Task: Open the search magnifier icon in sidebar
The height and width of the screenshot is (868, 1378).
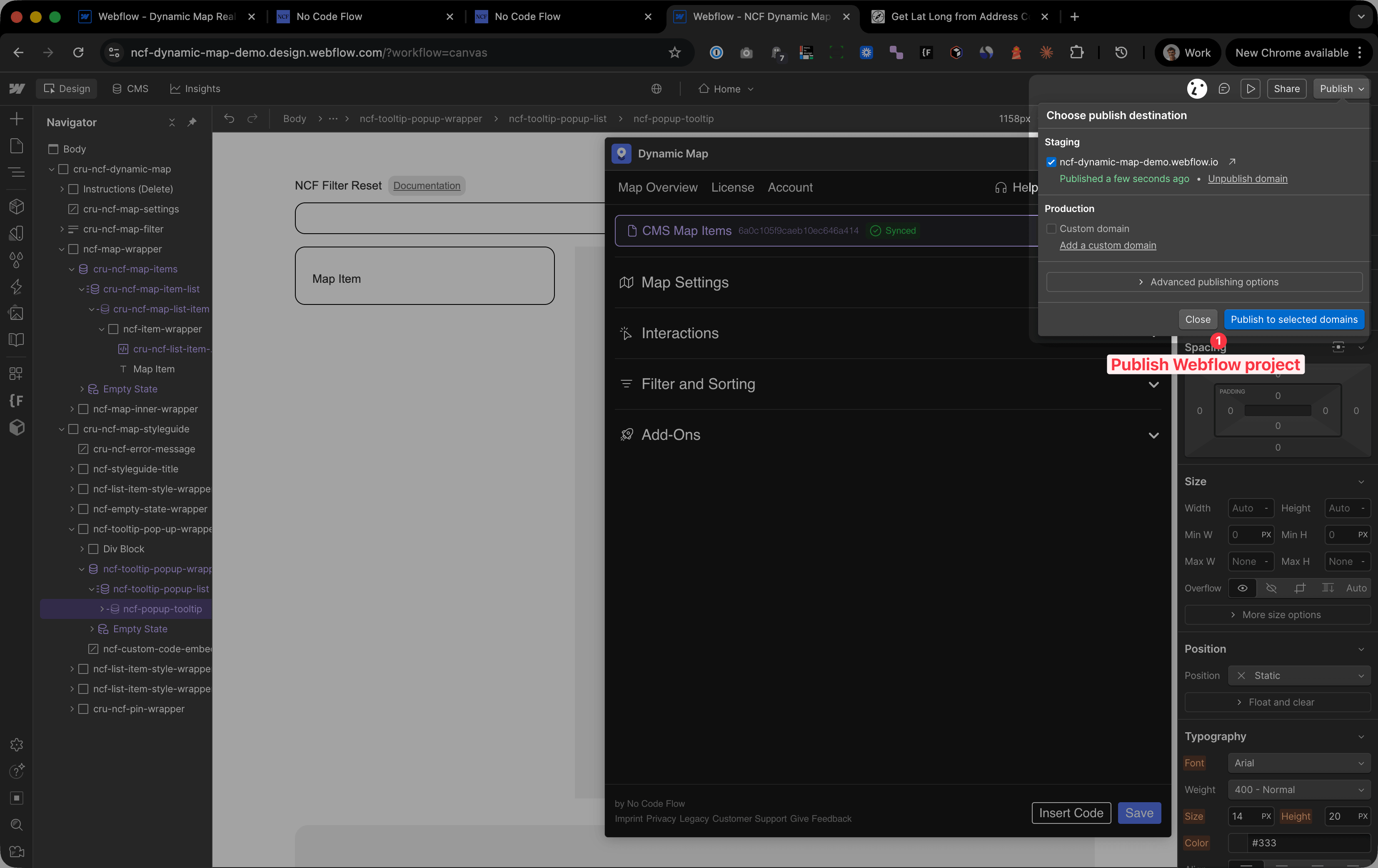Action: point(17,825)
